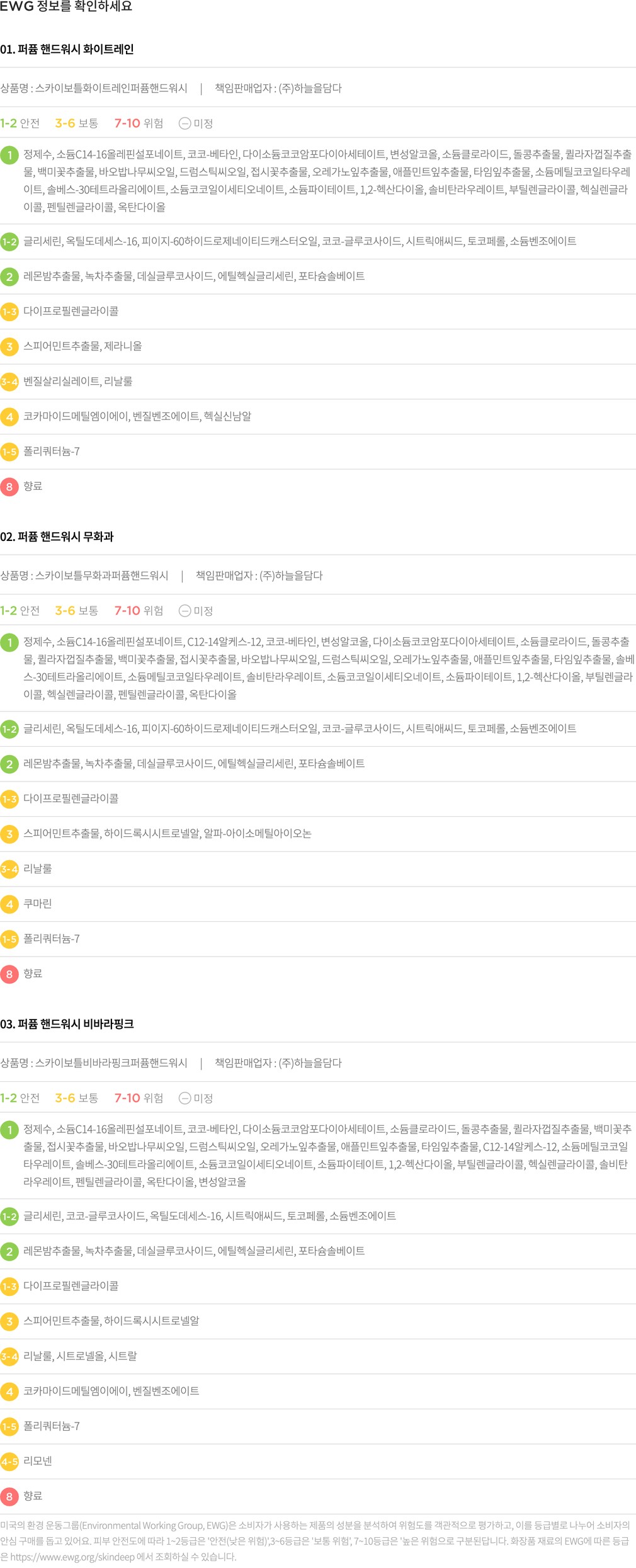636x1568 pixels.
Task: Select the 03. 퍼퓸 핸드워시 비바라핑크 heading
Action: click(67, 1024)
